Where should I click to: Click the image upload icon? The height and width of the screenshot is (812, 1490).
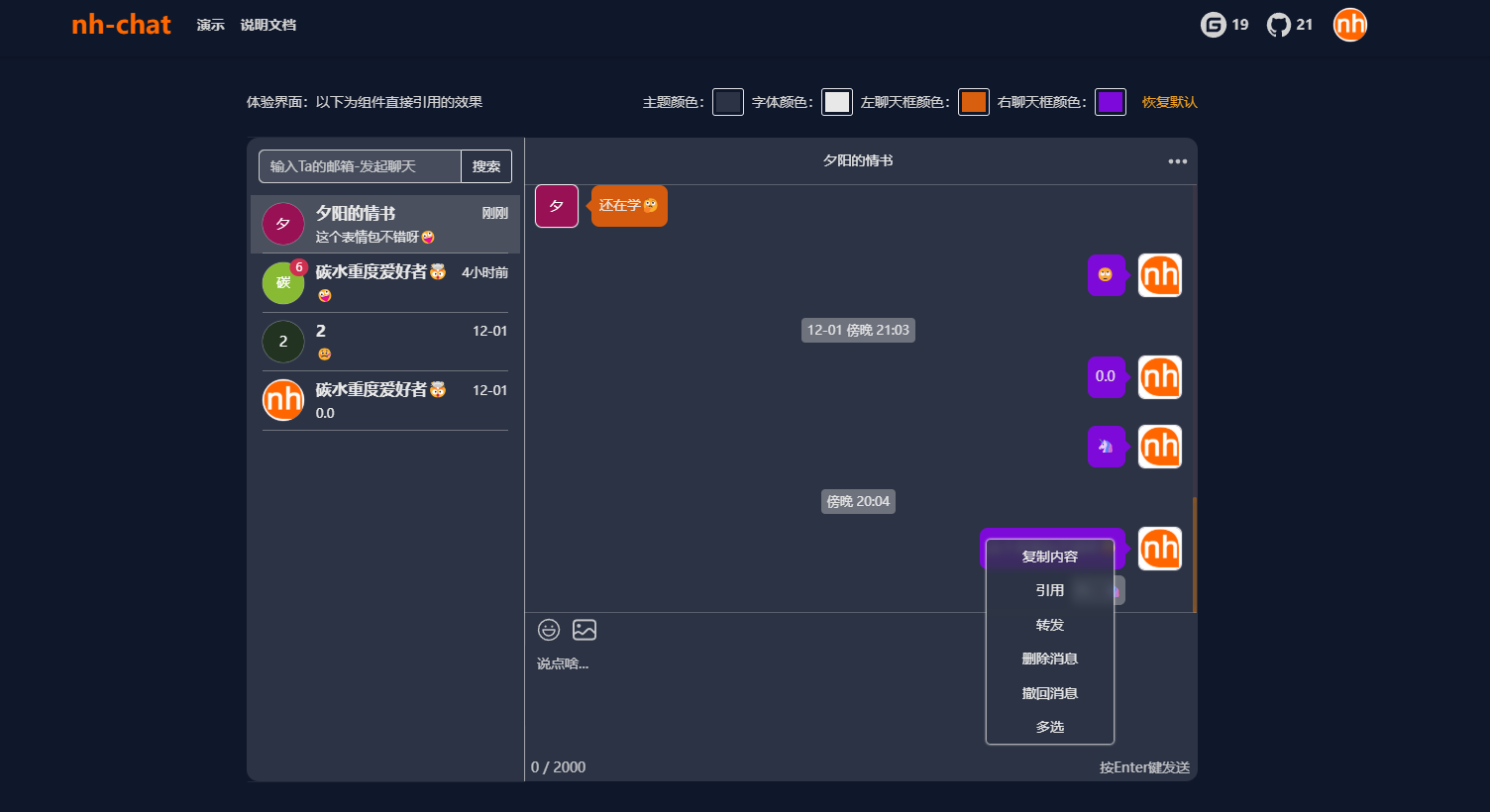coord(585,630)
